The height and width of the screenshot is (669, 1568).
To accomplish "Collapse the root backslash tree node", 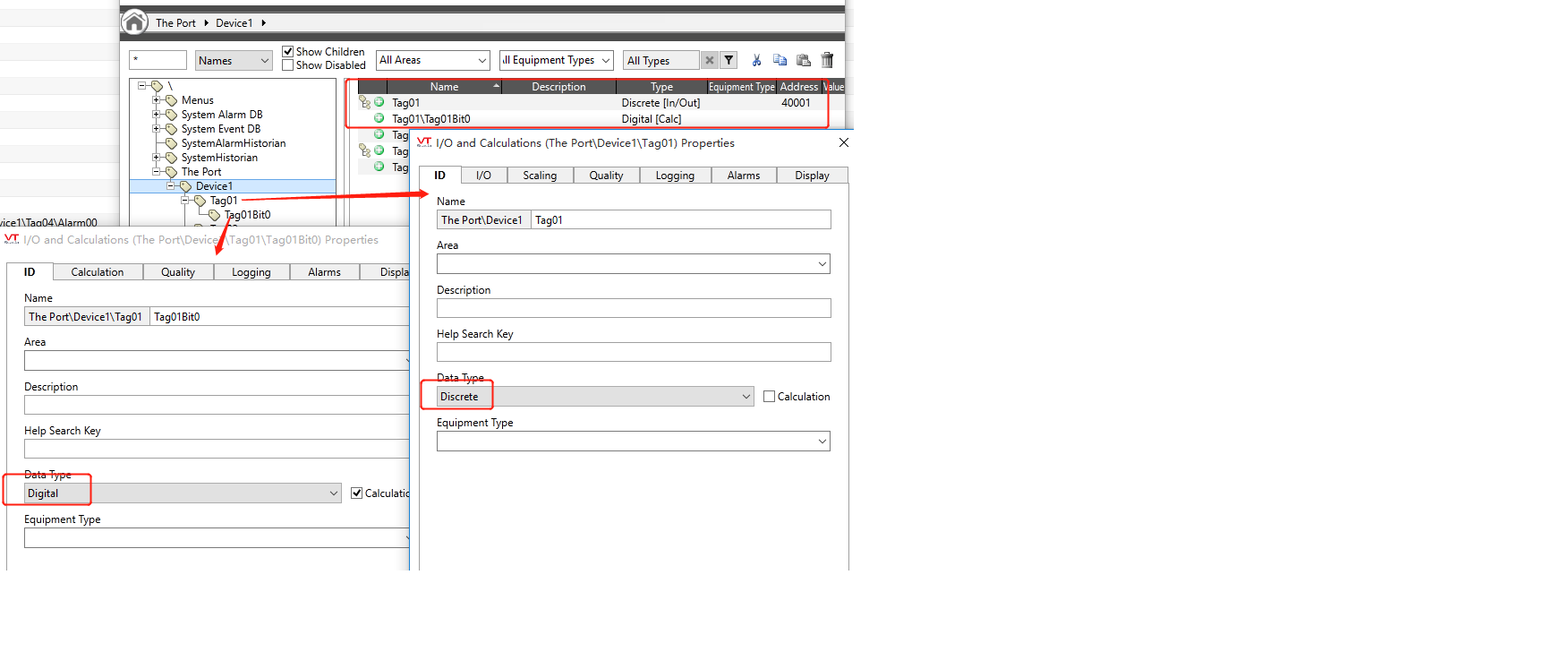I will [142, 86].
